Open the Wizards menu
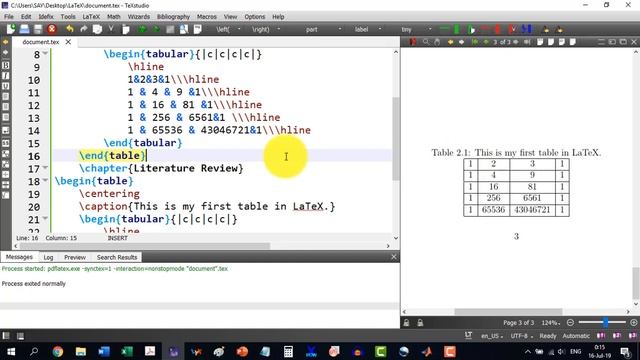The width and height of the screenshot is (640, 360). 139,17
